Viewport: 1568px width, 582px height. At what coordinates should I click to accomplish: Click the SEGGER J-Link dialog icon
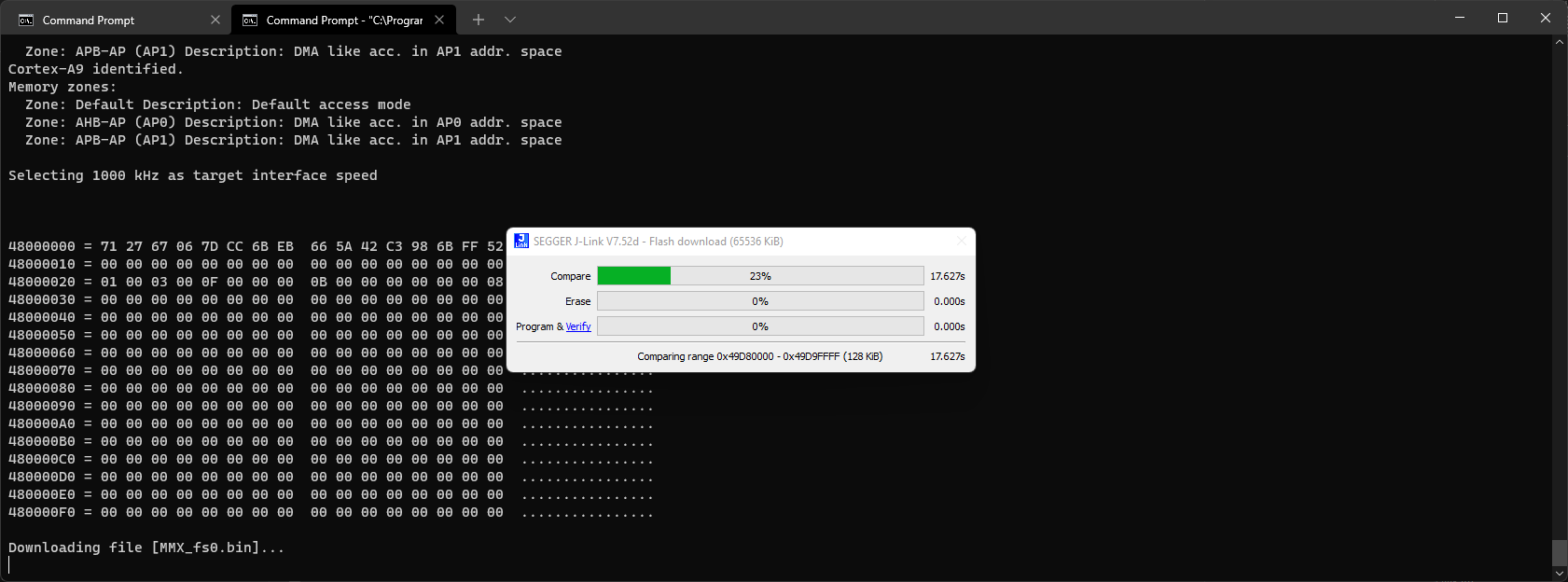[x=521, y=241]
